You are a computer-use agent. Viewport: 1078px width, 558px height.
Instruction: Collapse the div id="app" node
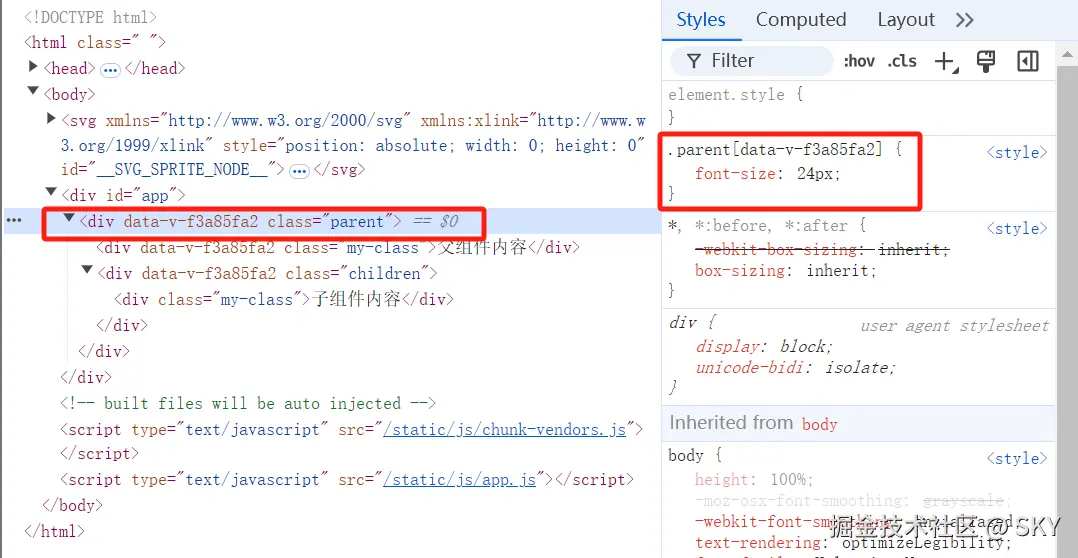(50, 191)
